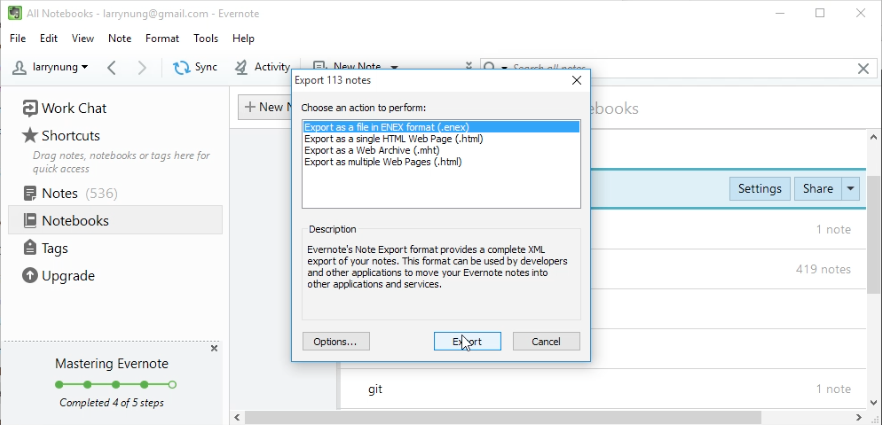Click the 419 notes notebook count
This screenshot has width=882, height=425.
(823, 269)
